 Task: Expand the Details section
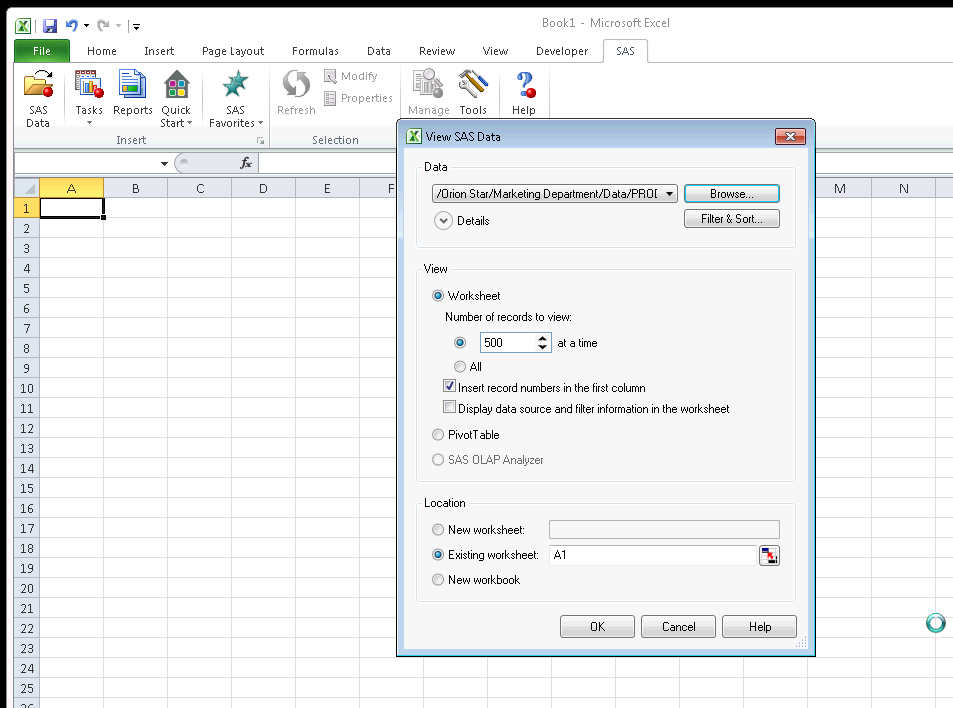[443, 220]
